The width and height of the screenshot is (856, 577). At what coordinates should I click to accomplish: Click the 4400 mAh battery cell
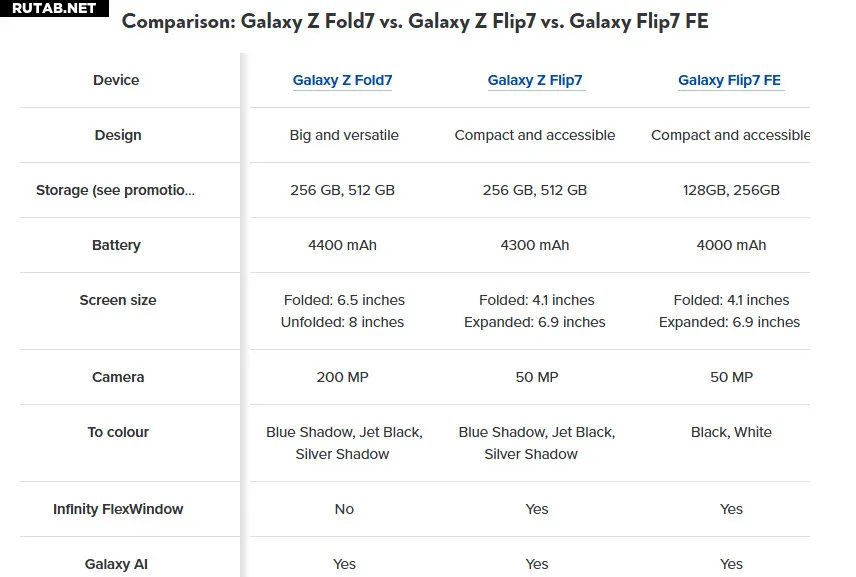[x=342, y=245]
